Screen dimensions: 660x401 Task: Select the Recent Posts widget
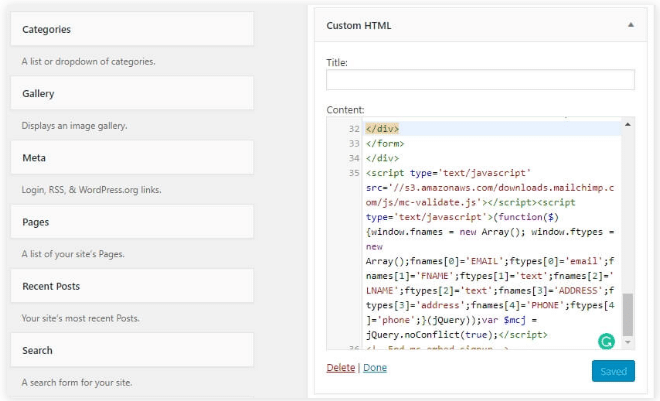click(132, 286)
